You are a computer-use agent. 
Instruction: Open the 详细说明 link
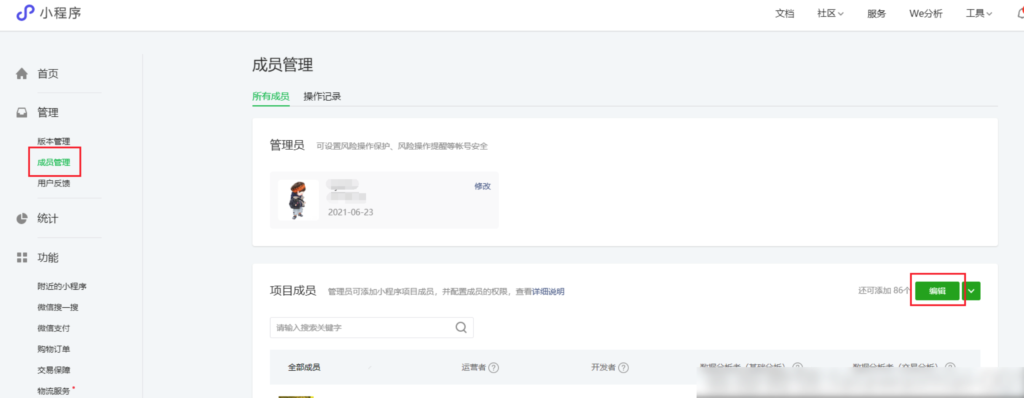[x=548, y=291]
